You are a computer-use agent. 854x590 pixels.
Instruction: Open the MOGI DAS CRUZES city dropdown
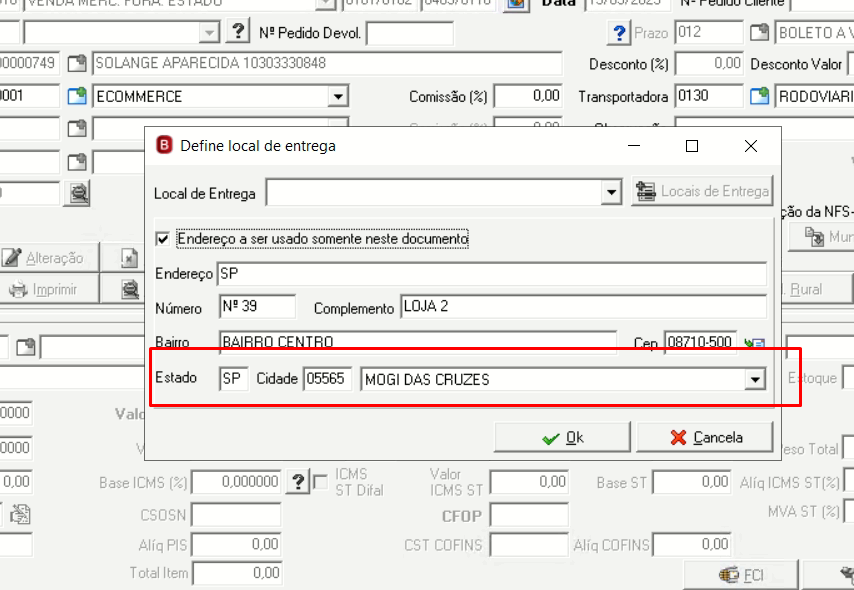tap(755, 379)
